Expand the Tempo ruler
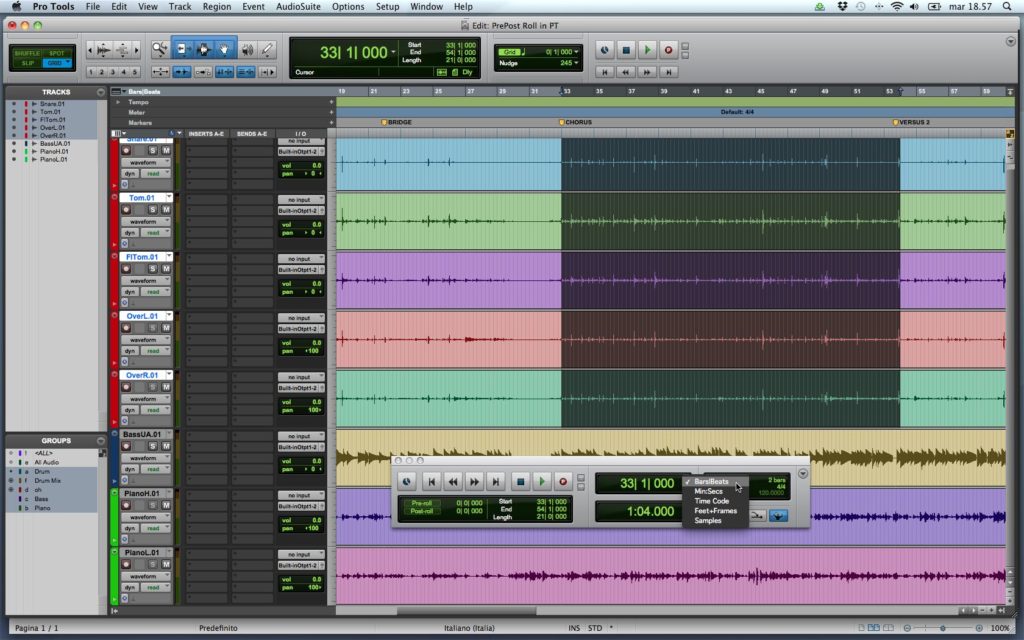 [x=118, y=102]
